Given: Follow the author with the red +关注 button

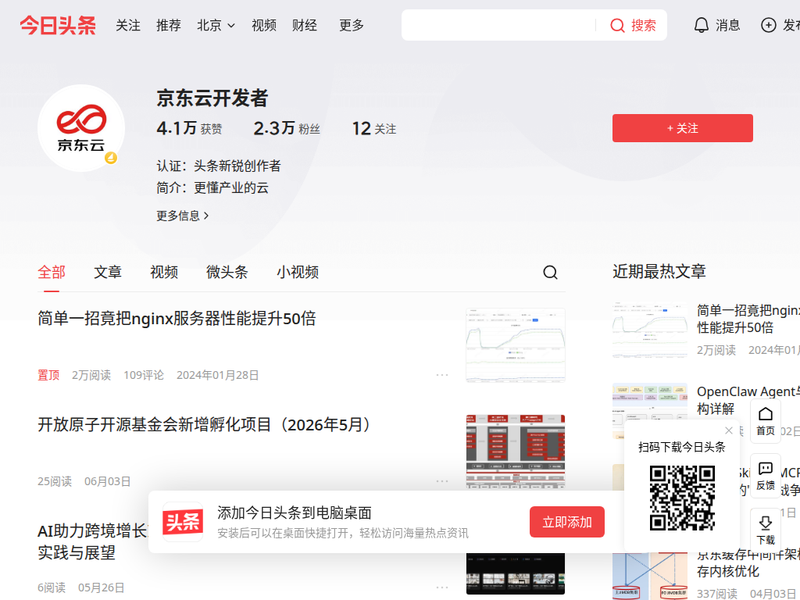Looking at the screenshot, I should tap(683, 128).
